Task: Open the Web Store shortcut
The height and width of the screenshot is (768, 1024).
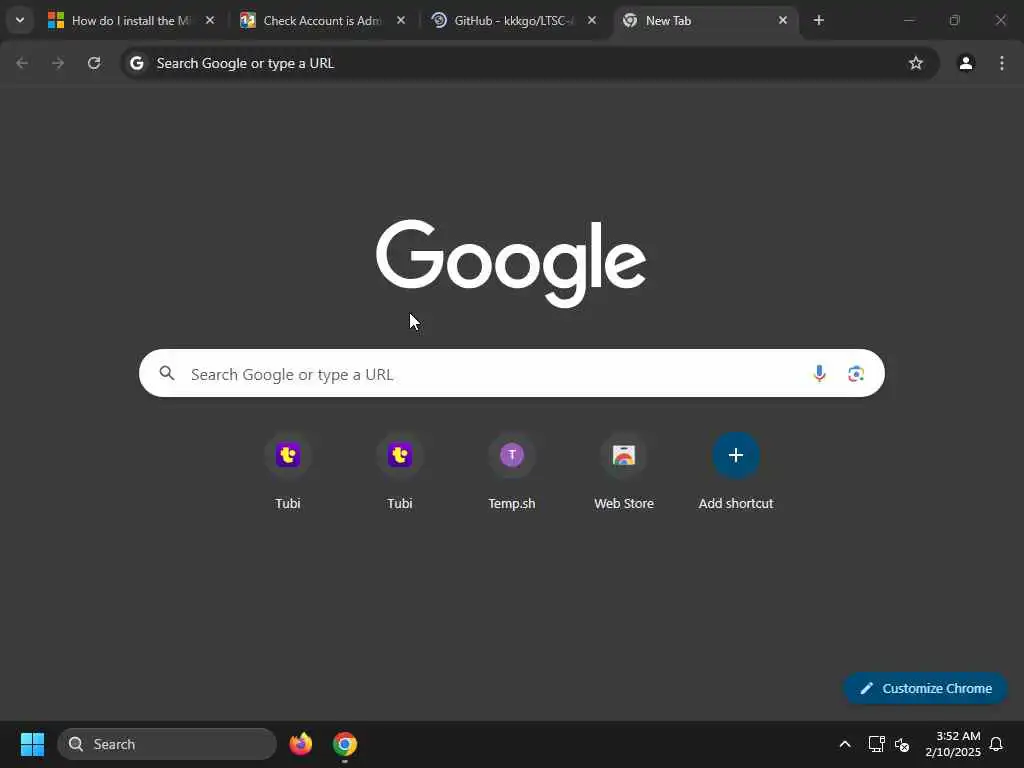Action: pos(624,472)
